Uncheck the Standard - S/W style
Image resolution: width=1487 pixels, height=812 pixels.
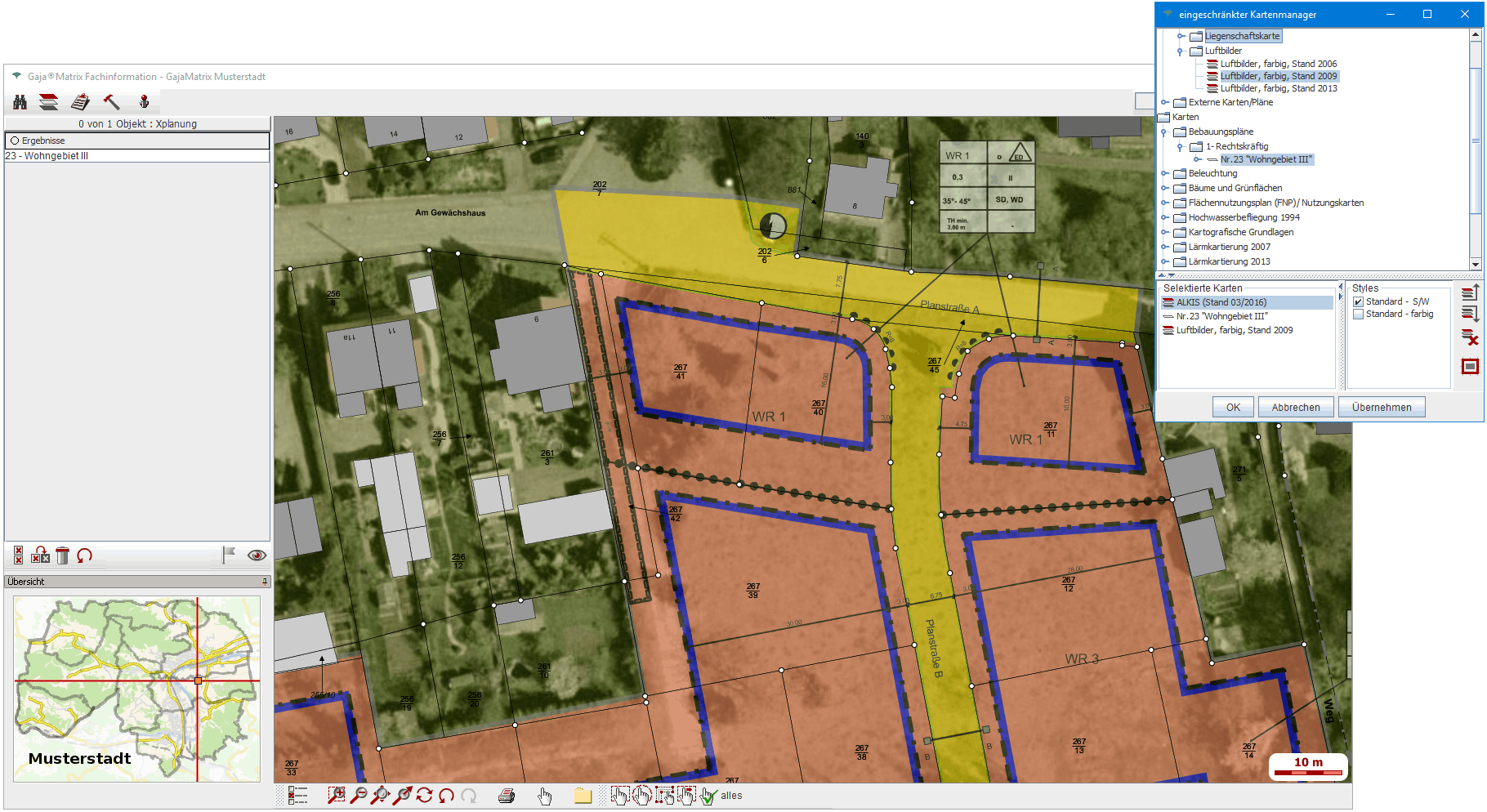point(1359,302)
